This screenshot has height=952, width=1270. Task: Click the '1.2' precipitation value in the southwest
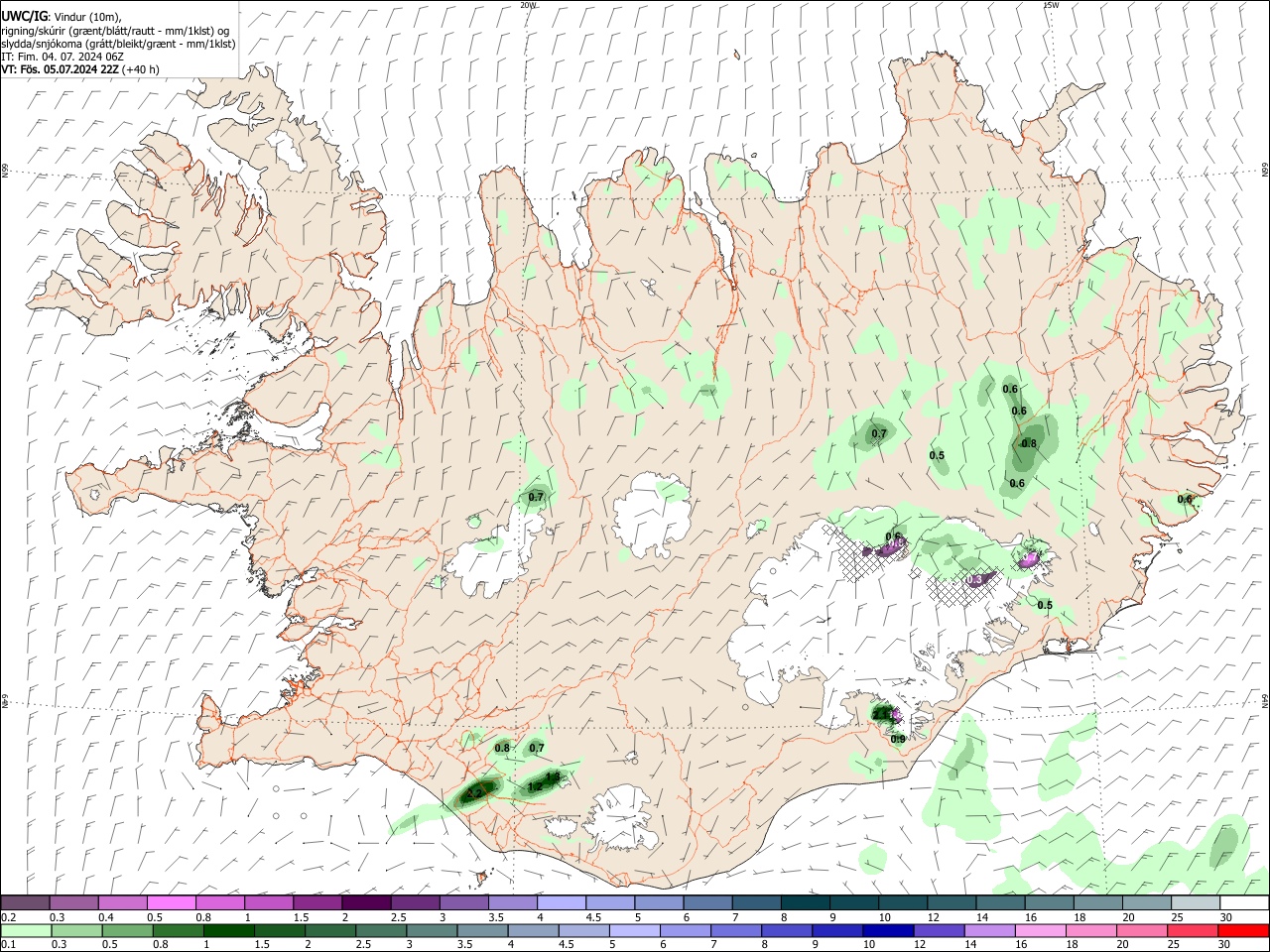pos(535,786)
